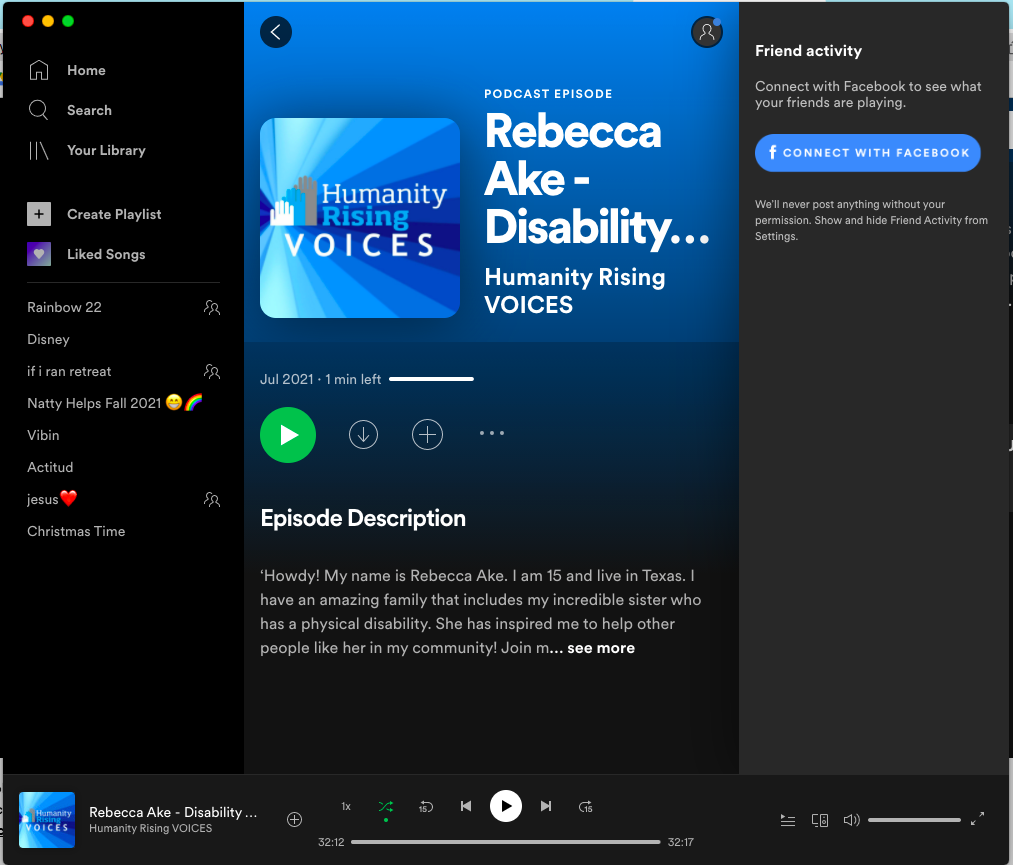This screenshot has width=1013, height=865.
Task: Go to the previous track
Action: pyautogui.click(x=466, y=806)
